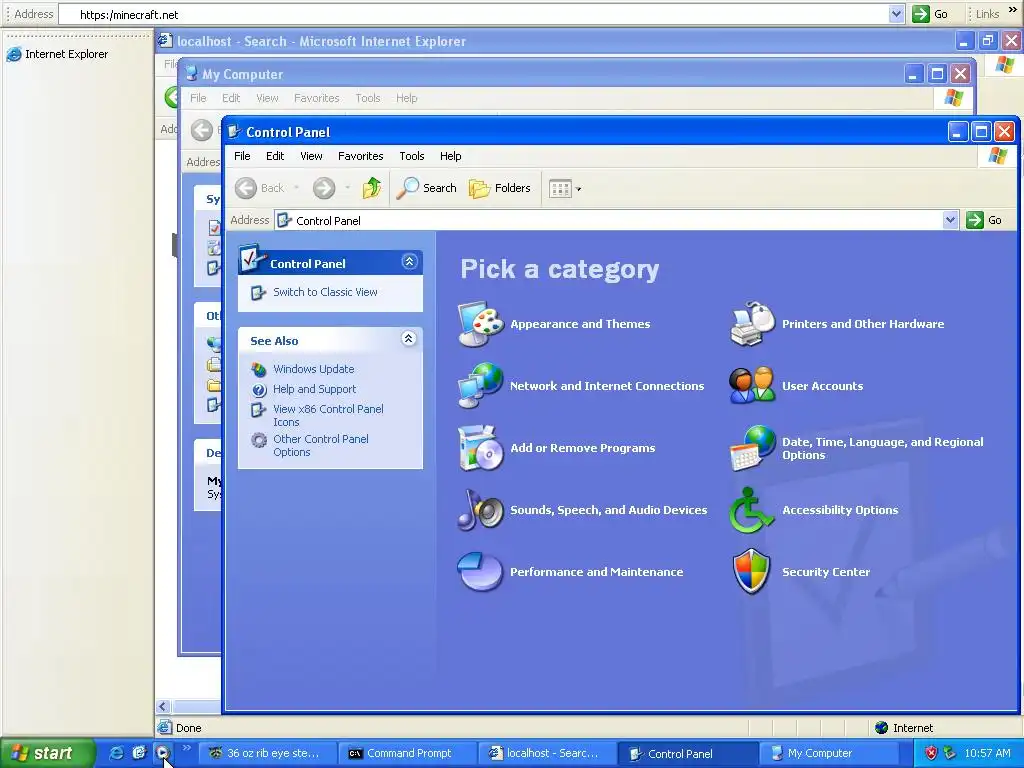
Task: Expand hidden Quick Launch items chevron
Action: 186,748
